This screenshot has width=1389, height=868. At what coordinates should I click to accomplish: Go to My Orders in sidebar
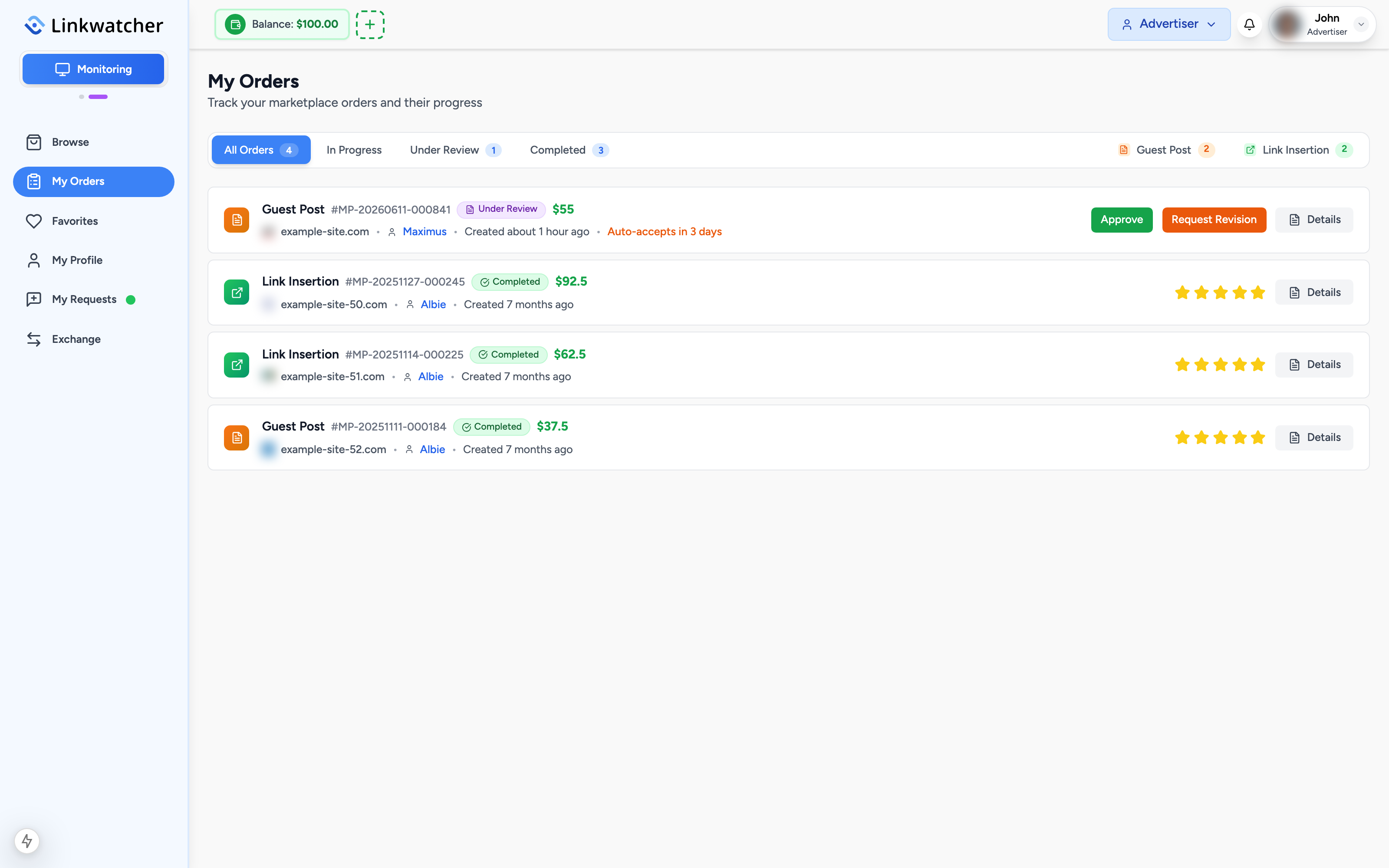coord(94,181)
